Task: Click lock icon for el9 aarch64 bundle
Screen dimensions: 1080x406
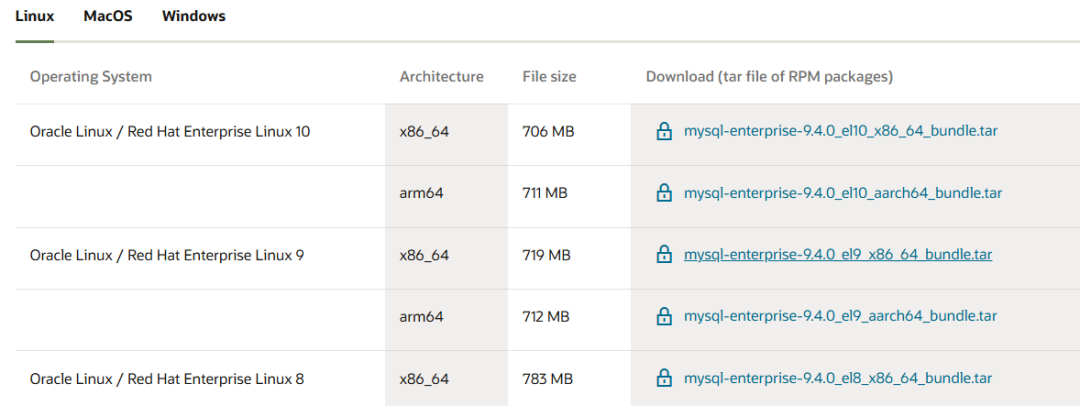Action: coord(663,316)
